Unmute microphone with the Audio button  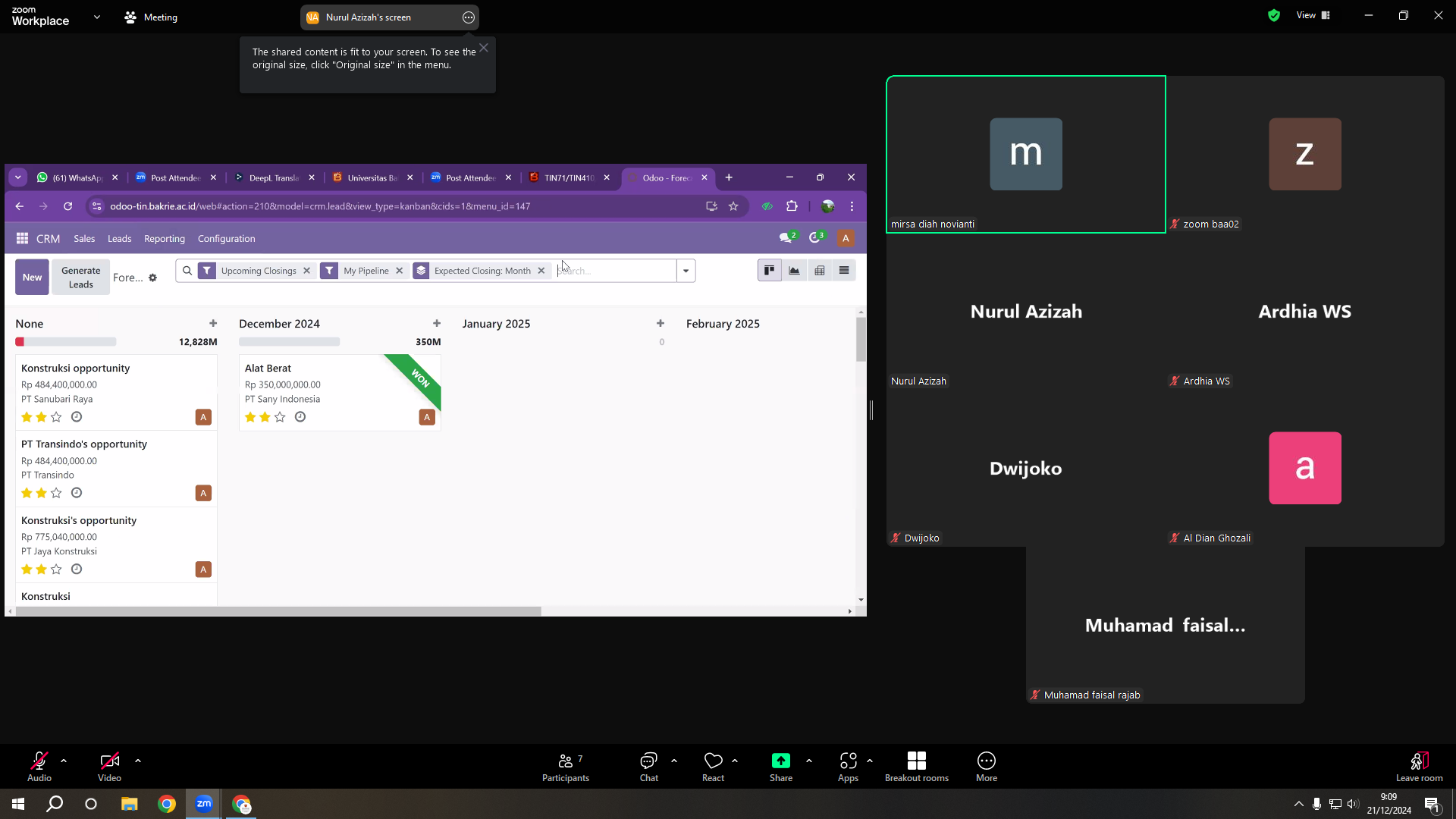click(39, 766)
